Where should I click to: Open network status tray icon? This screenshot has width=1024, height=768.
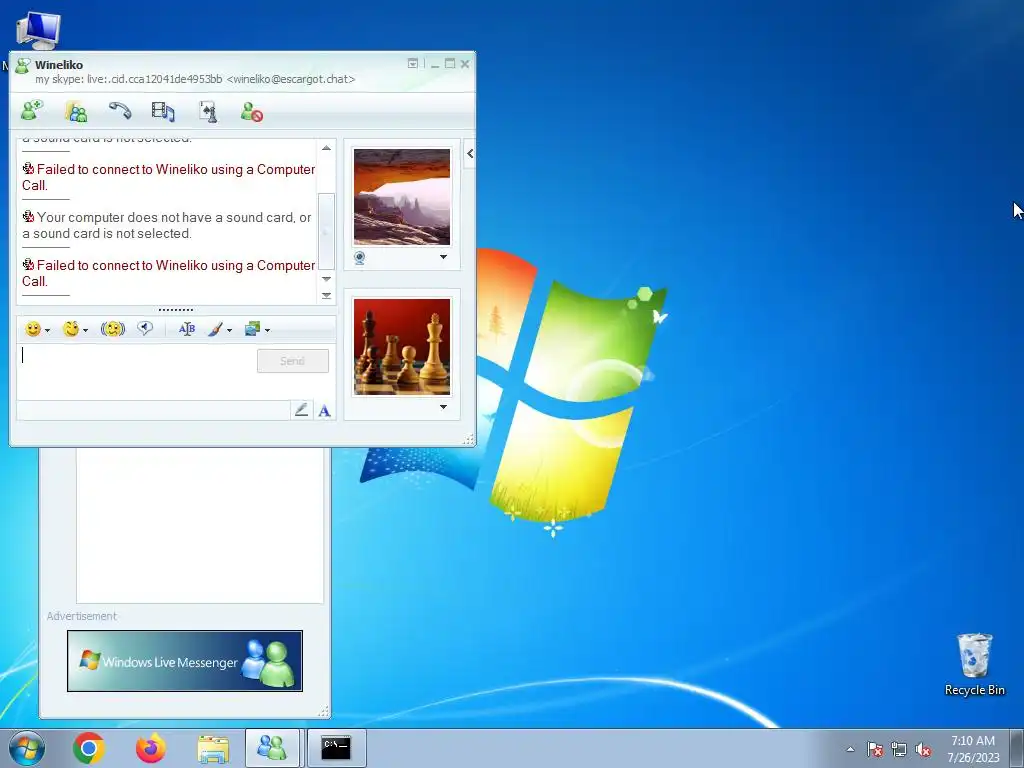(x=899, y=749)
